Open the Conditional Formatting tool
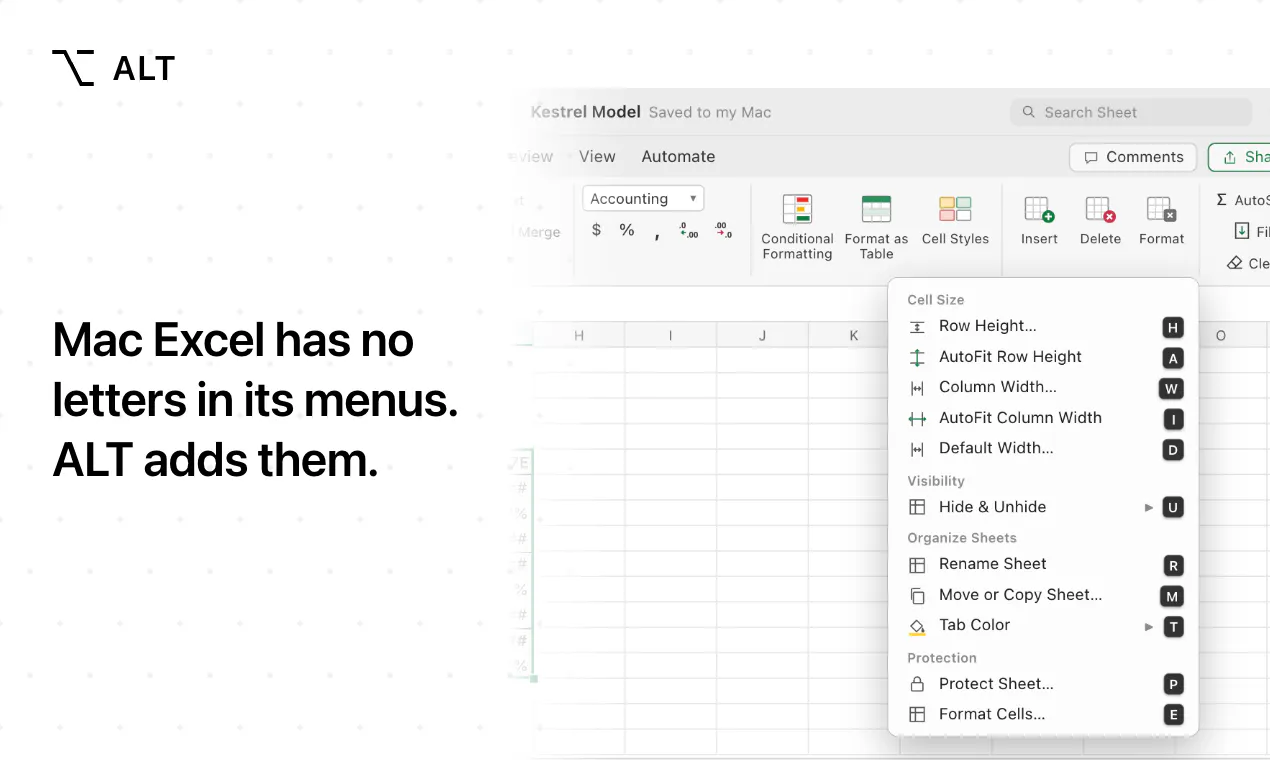 797,228
